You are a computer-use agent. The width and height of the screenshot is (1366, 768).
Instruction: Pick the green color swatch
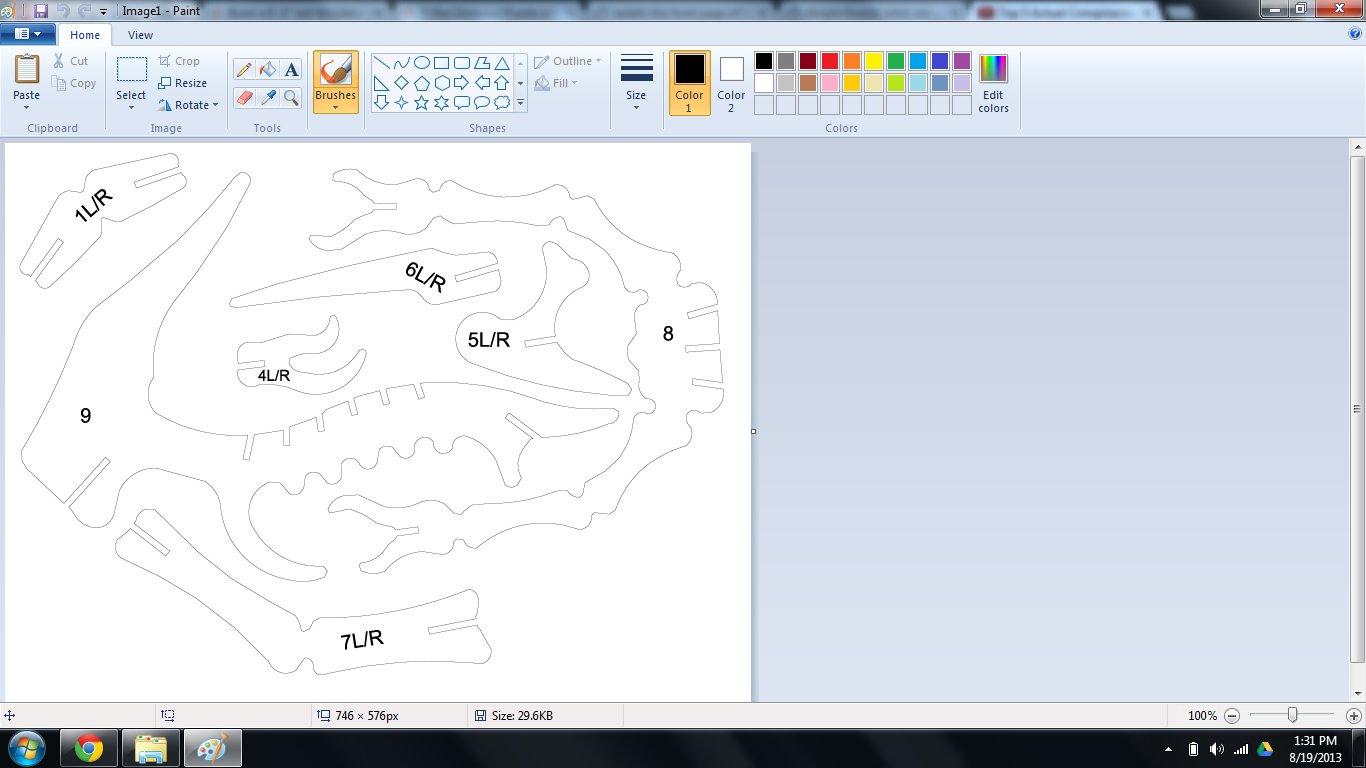(896, 61)
